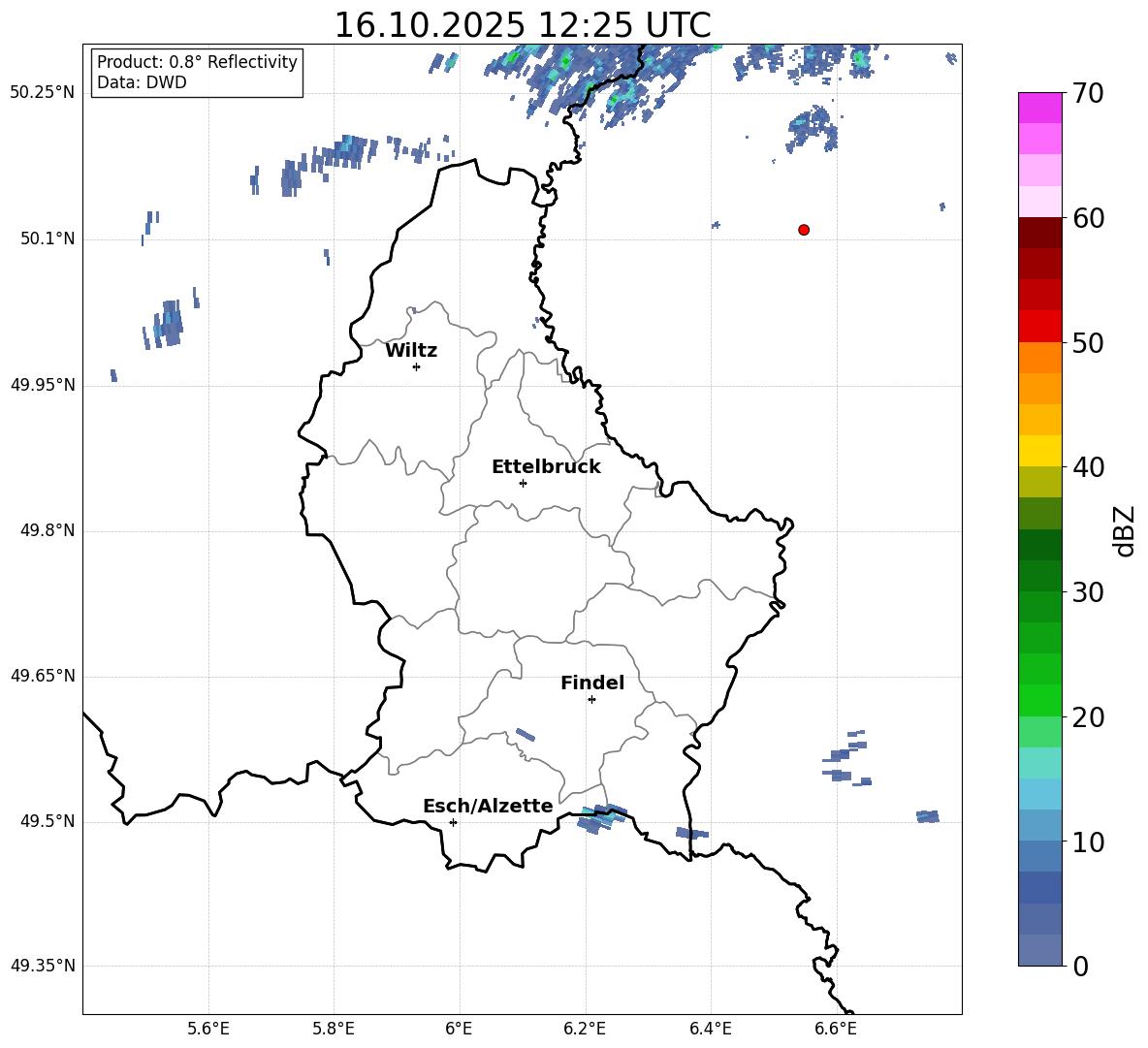Click the colorbar tick label 50
This screenshot has height=1048, width=1148.
click(1088, 343)
